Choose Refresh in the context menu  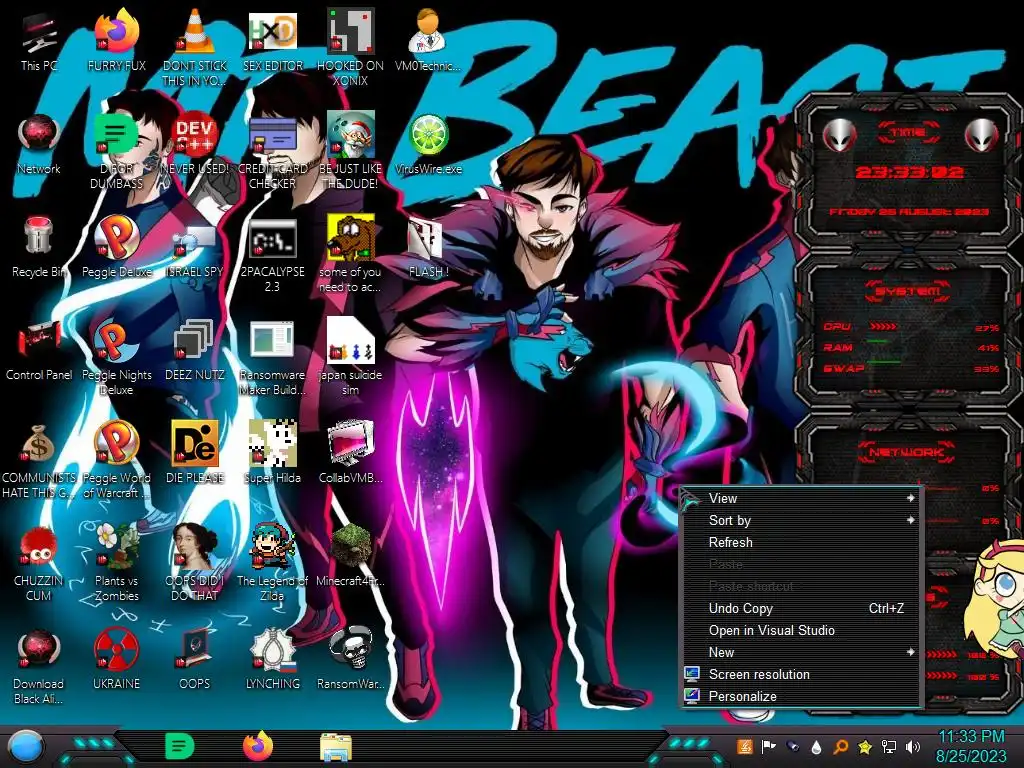(x=801, y=543)
